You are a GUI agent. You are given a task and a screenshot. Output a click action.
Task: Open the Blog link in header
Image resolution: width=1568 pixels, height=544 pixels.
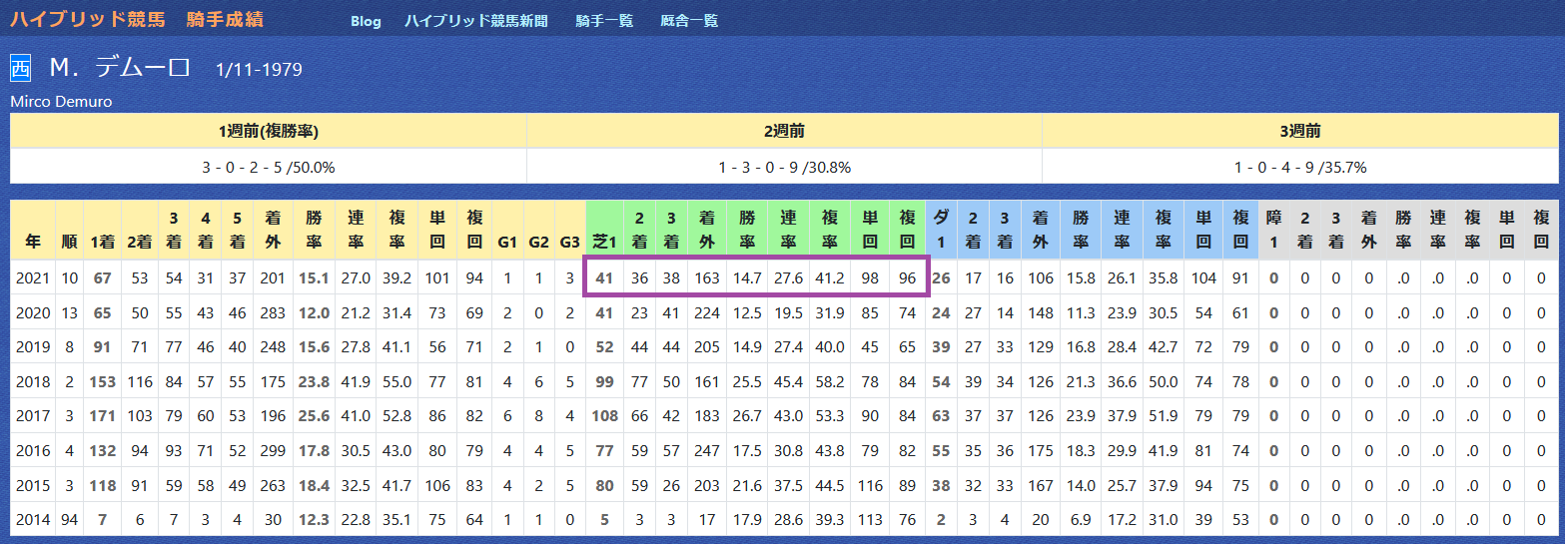tap(366, 21)
